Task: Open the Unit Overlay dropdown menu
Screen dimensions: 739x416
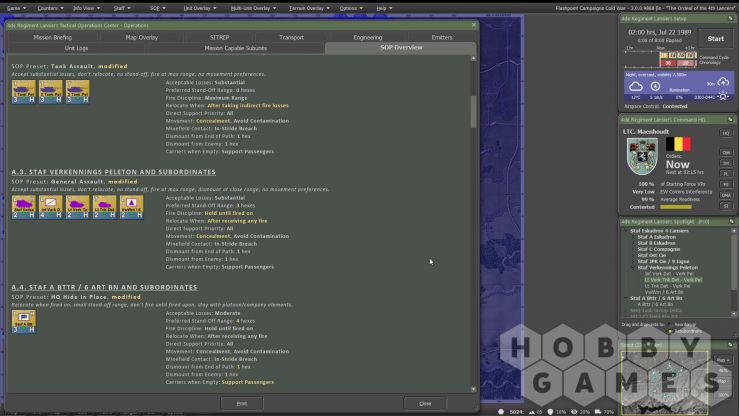Action: tap(200, 8)
